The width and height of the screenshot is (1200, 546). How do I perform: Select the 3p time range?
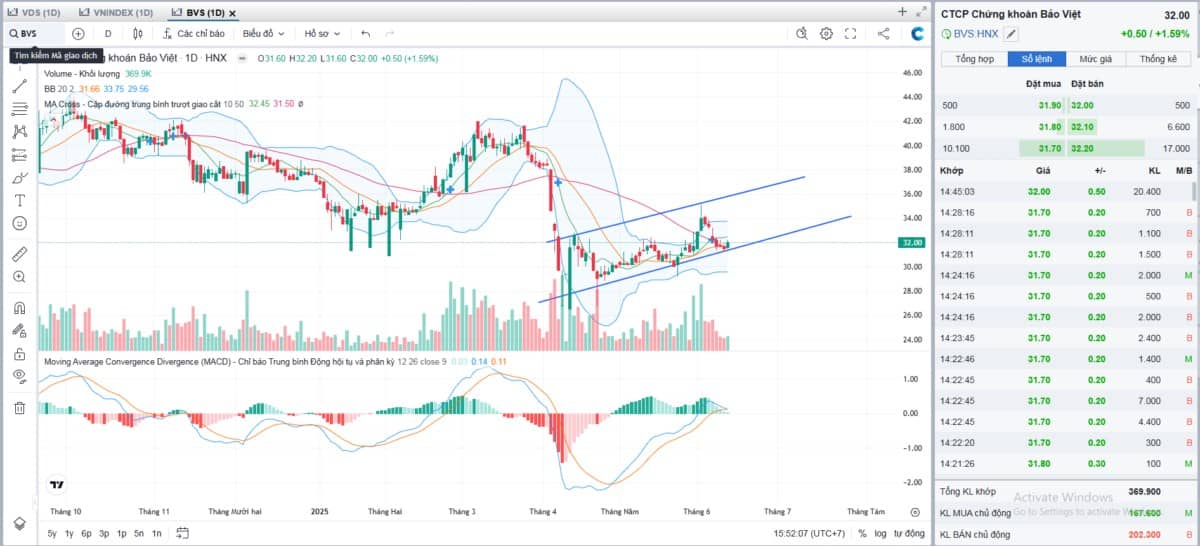(105, 533)
